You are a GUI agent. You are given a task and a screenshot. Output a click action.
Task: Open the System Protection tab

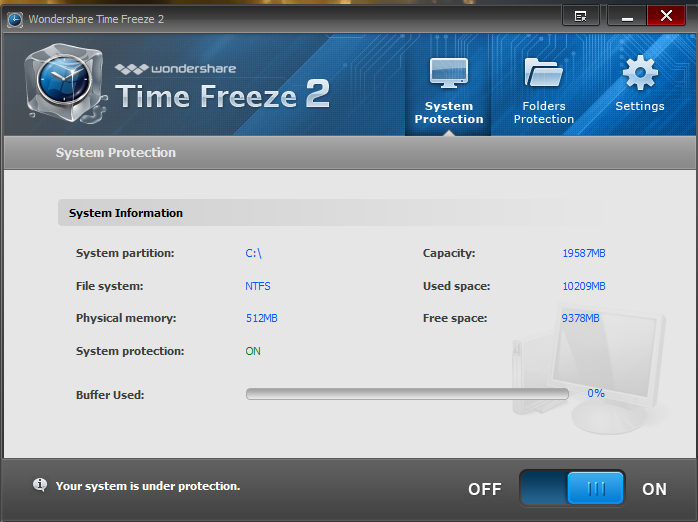point(448,86)
